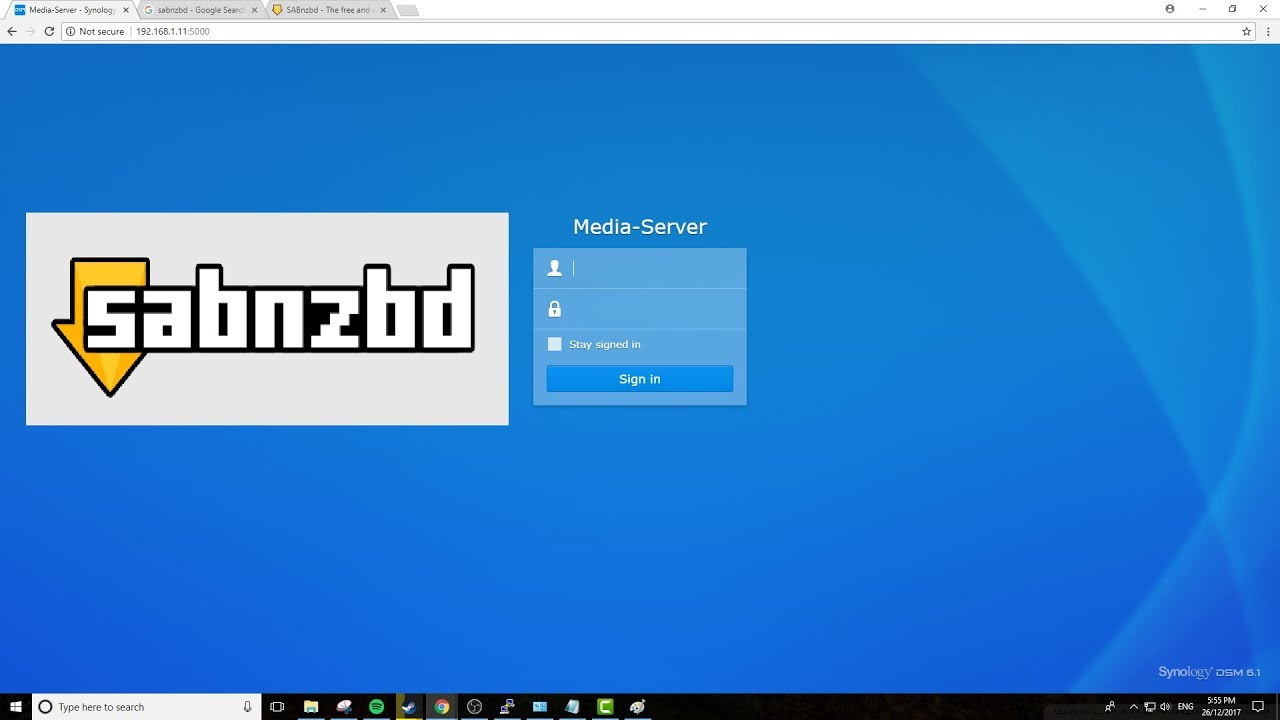Close the sabnzbd Google Search tab
1280x720 pixels.
[x=254, y=10]
